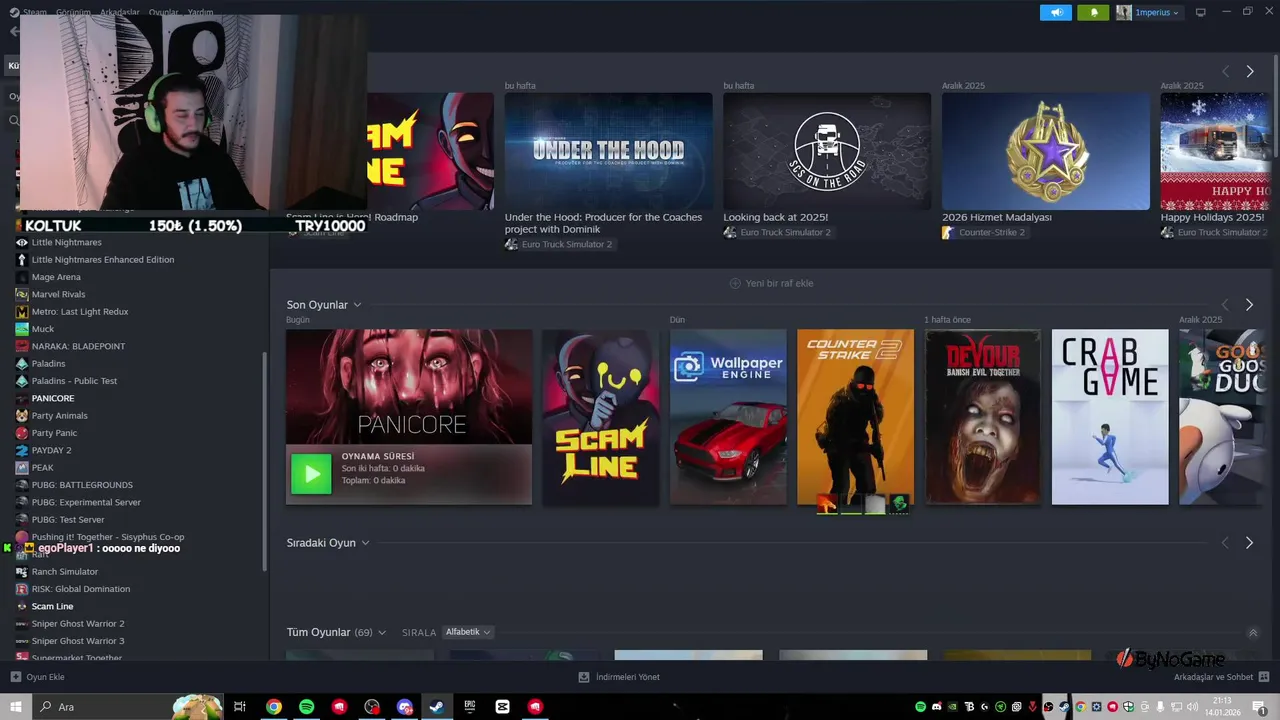Image resolution: width=1280 pixels, height=720 pixels.
Task: Click Oyun Ekle at bottom left
Action: click(38, 677)
